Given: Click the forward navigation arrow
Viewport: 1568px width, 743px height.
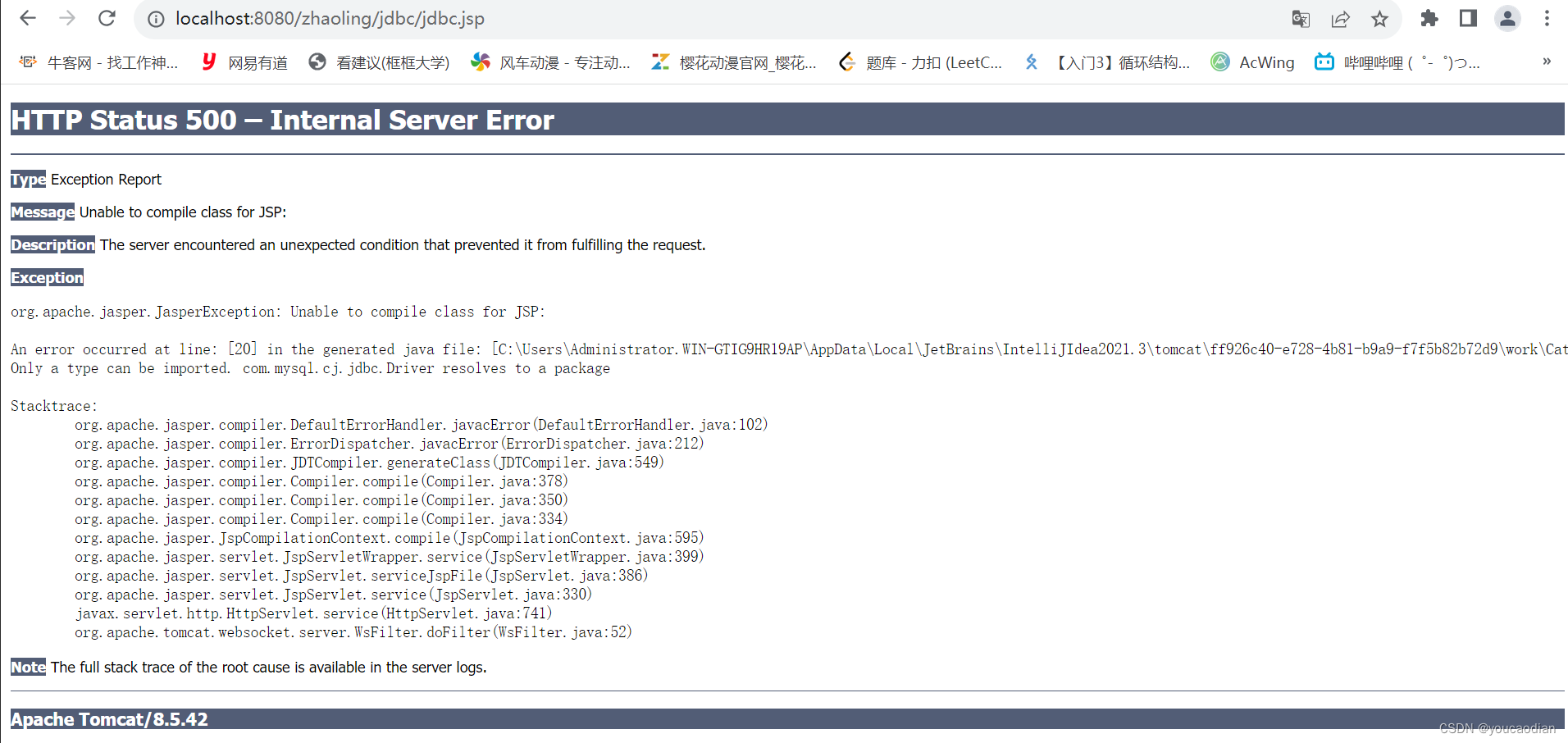Looking at the screenshot, I should (x=67, y=18).
